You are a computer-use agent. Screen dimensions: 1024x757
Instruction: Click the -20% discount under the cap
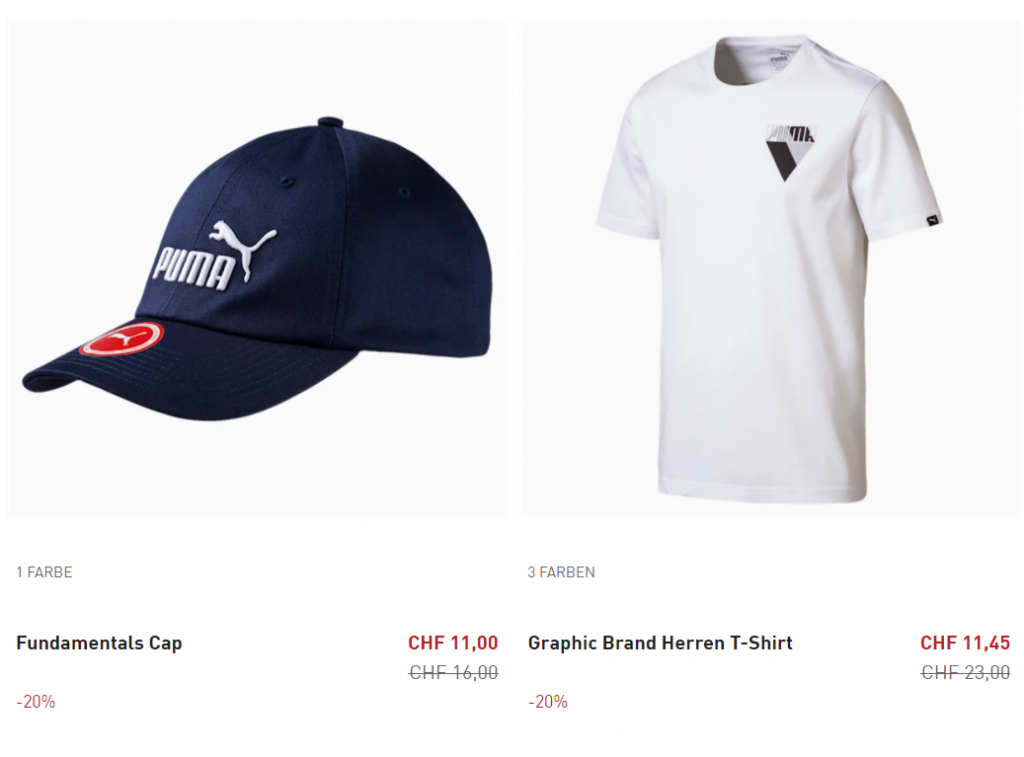36,702
